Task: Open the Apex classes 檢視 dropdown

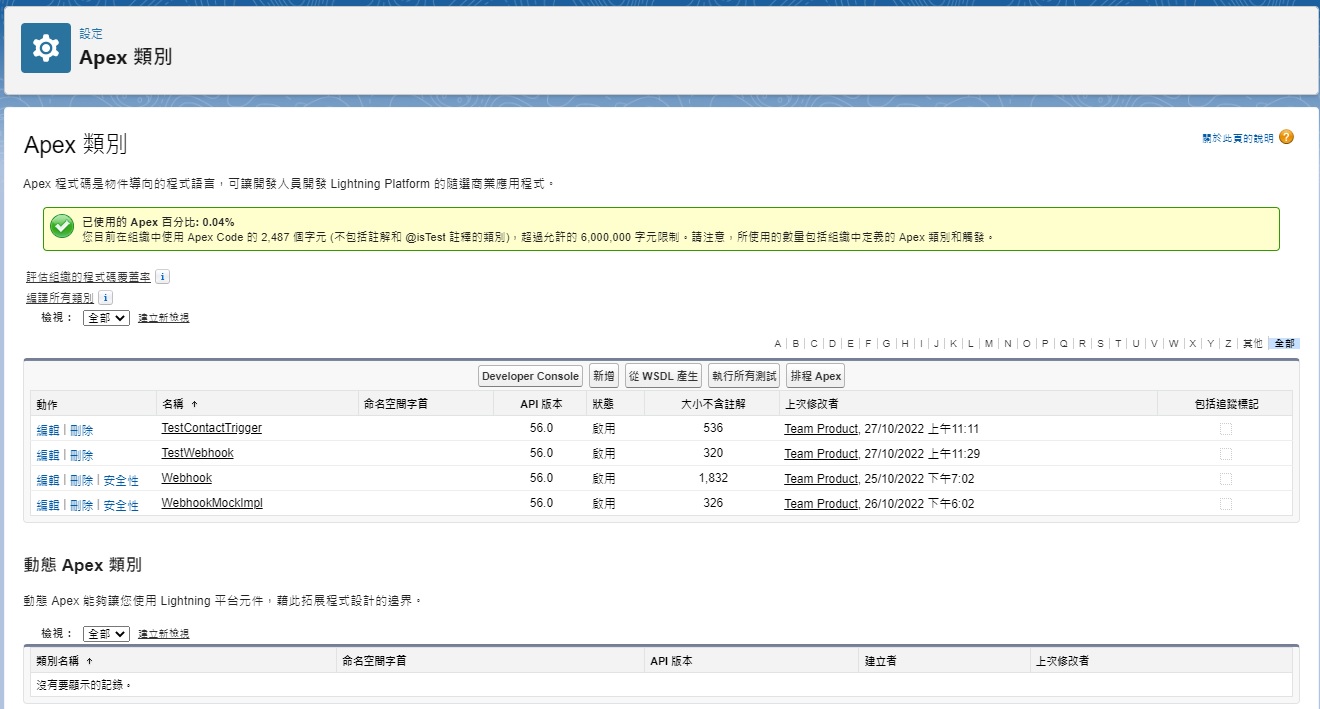Action: click(x=106, y=318)
